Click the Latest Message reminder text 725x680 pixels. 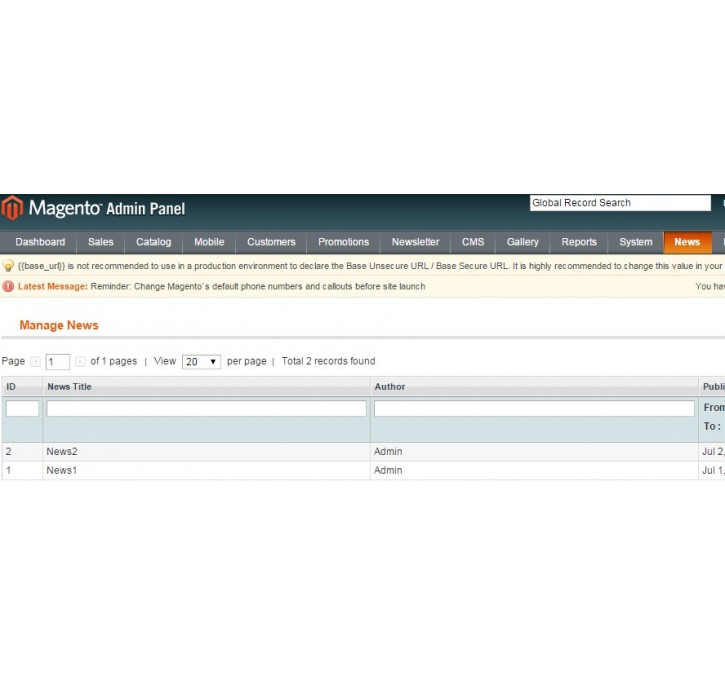click(x=258, y=287)
